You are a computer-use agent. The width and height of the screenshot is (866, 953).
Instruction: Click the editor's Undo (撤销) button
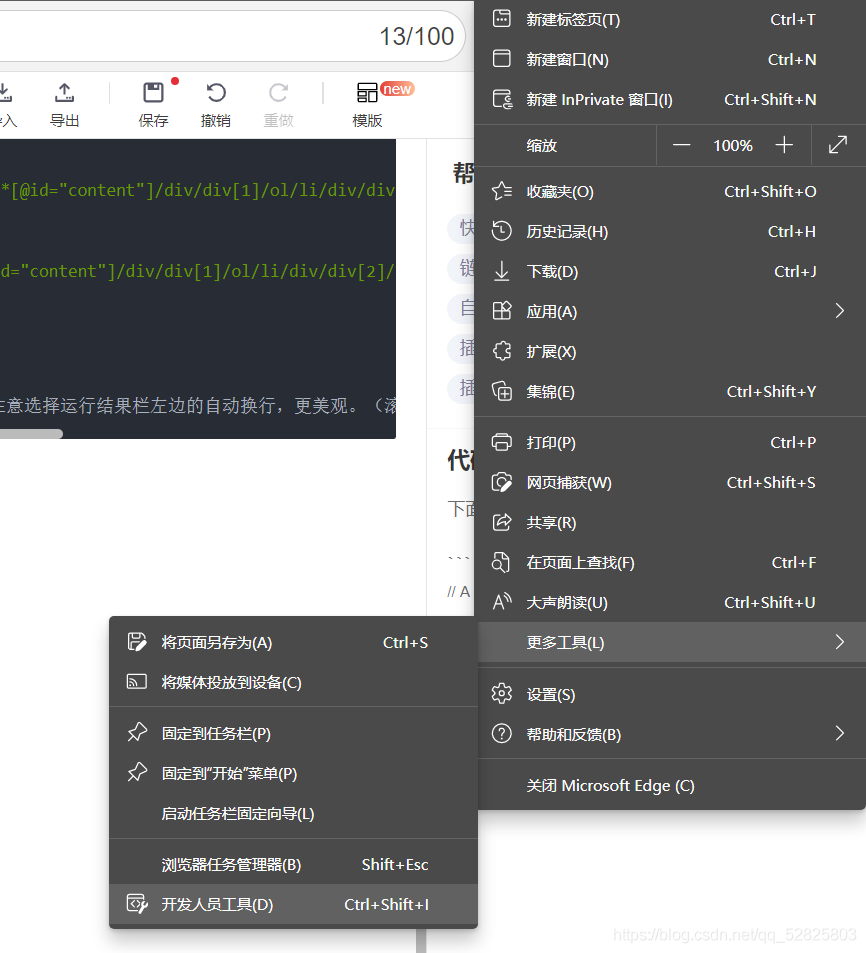click(216, 104)
